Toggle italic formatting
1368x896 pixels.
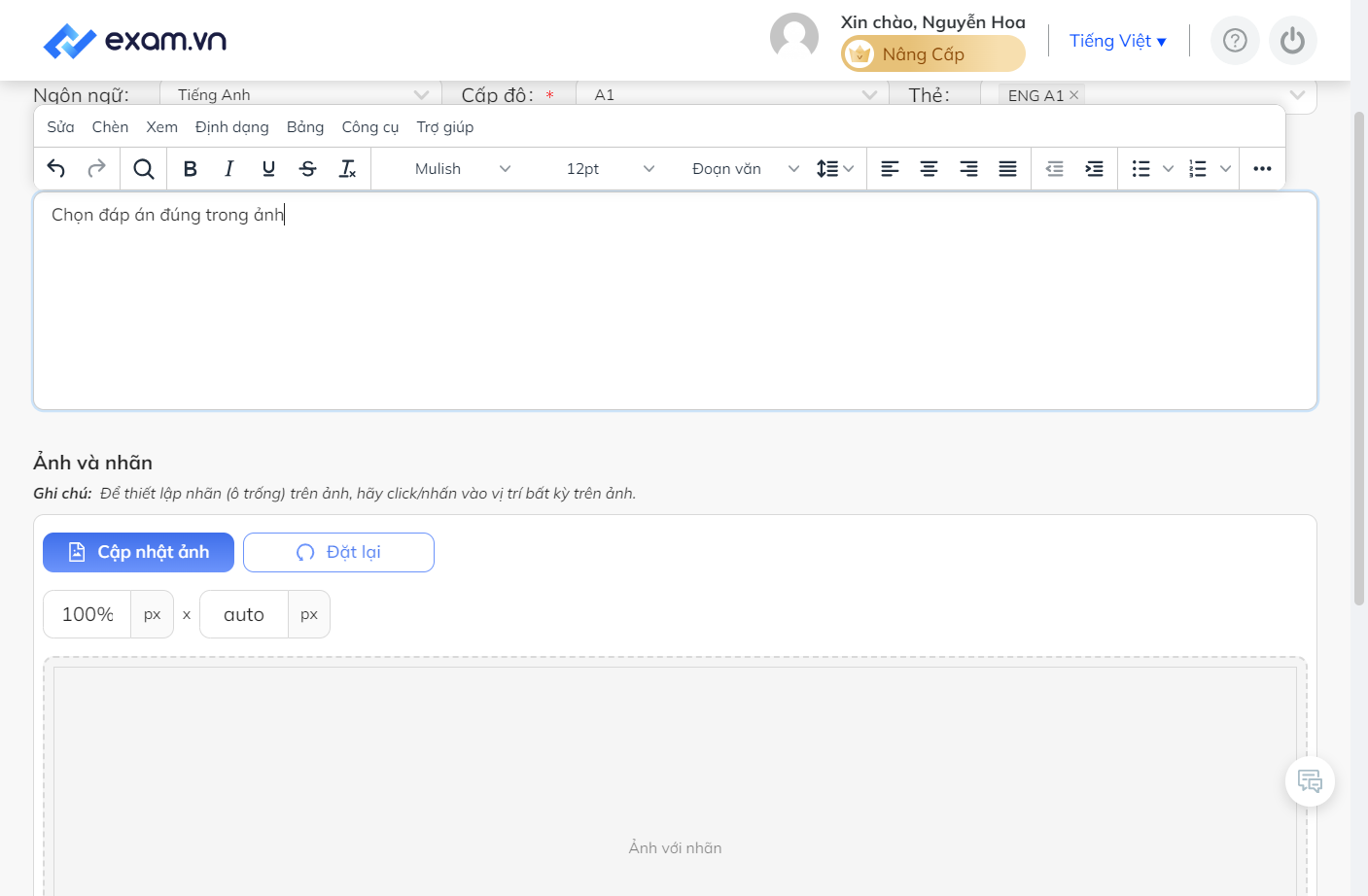[229, 169]
